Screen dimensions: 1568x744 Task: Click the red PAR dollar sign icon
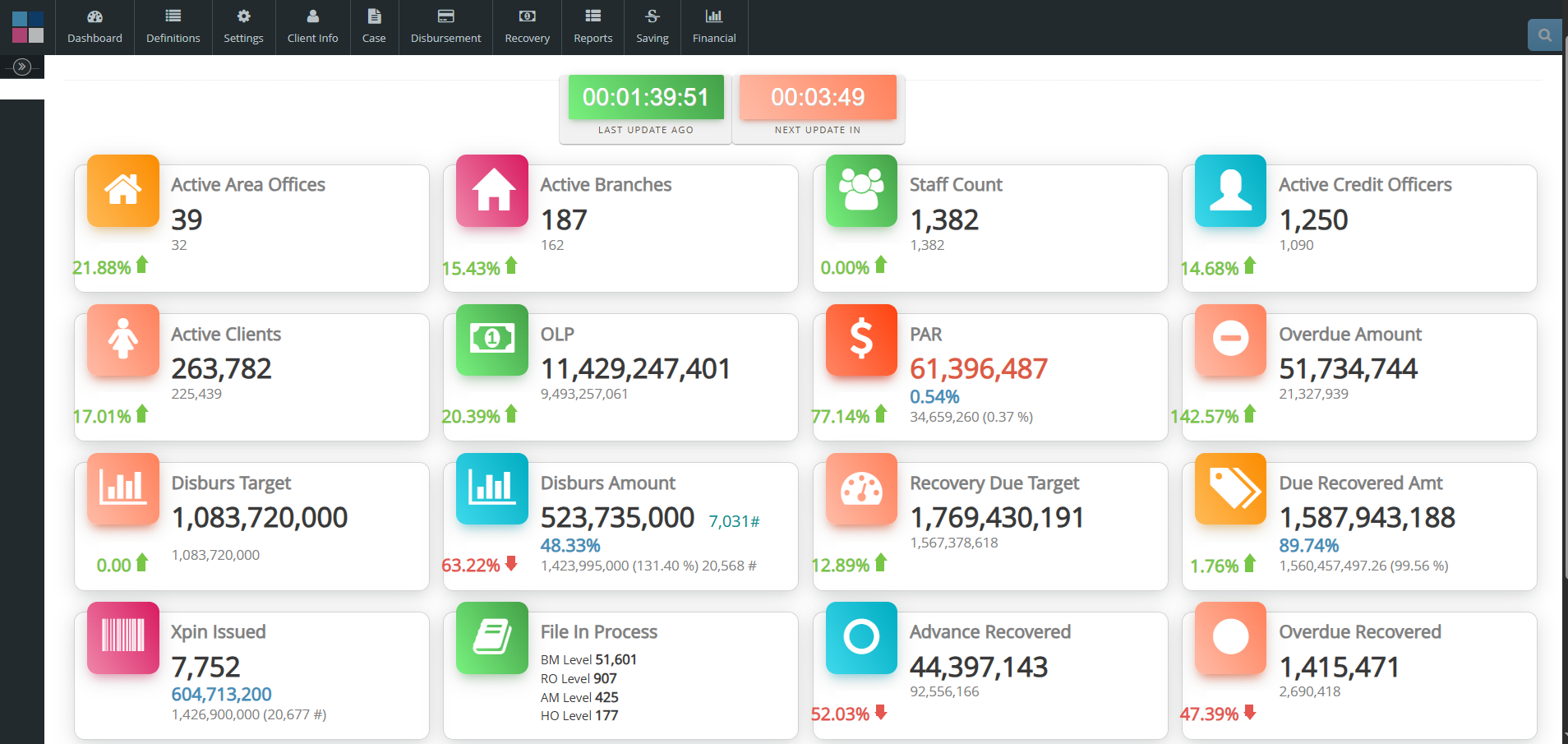tap(860, 340)
